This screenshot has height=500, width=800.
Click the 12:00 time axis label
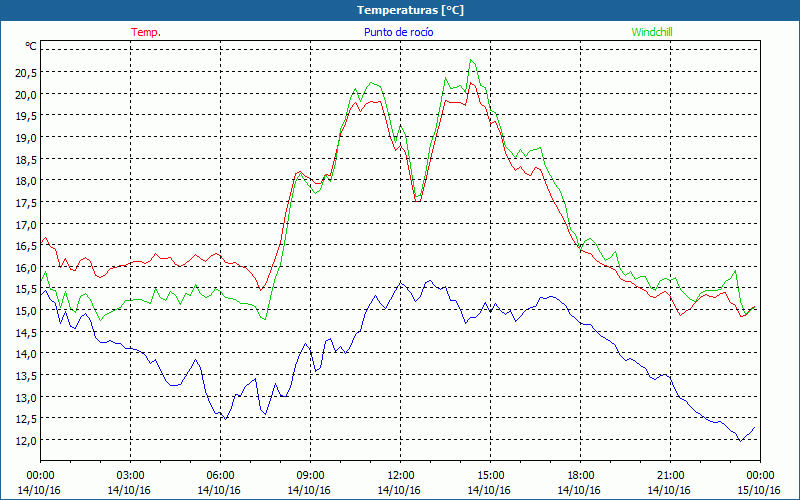(x=401, y=476)
